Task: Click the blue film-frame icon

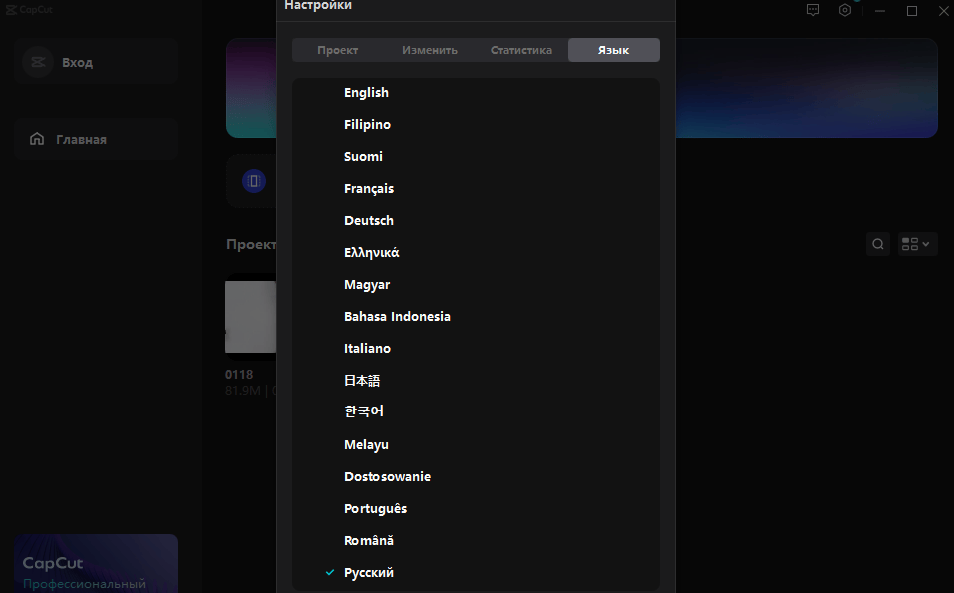Action: pos(254,181)
